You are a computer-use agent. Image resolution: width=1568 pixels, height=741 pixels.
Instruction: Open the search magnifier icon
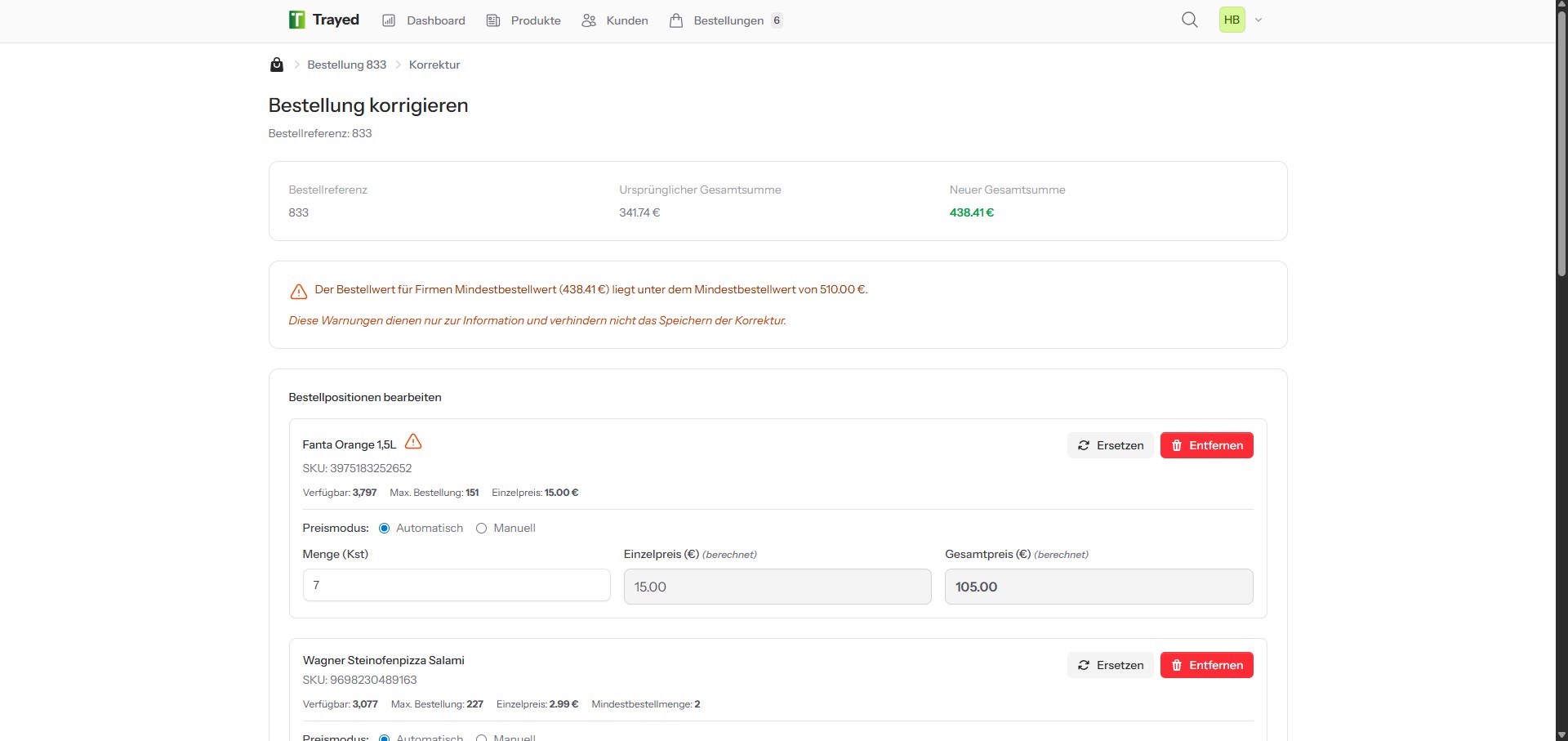1189,20
